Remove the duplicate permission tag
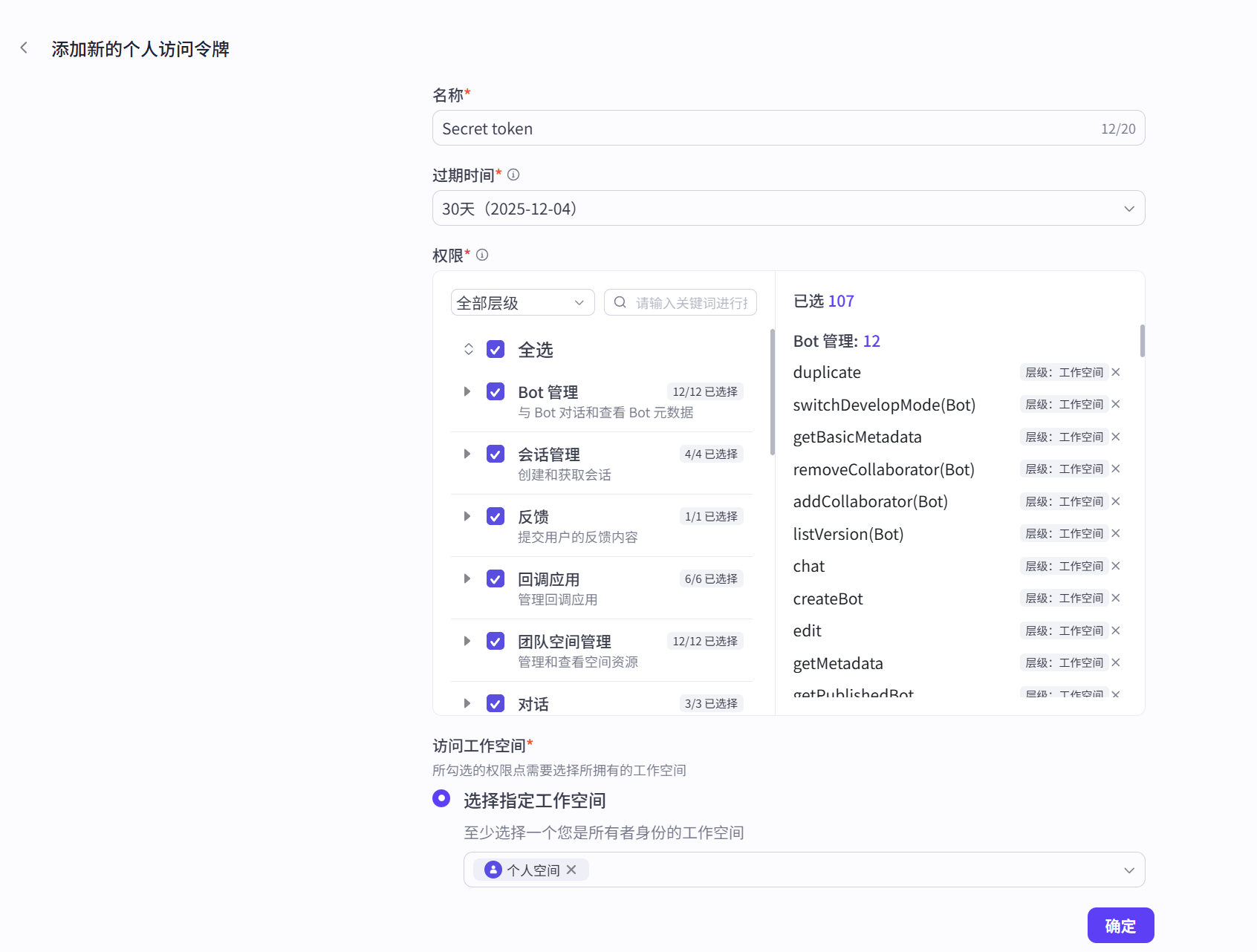1257x952 pixels. click(x=1115, y=372)
